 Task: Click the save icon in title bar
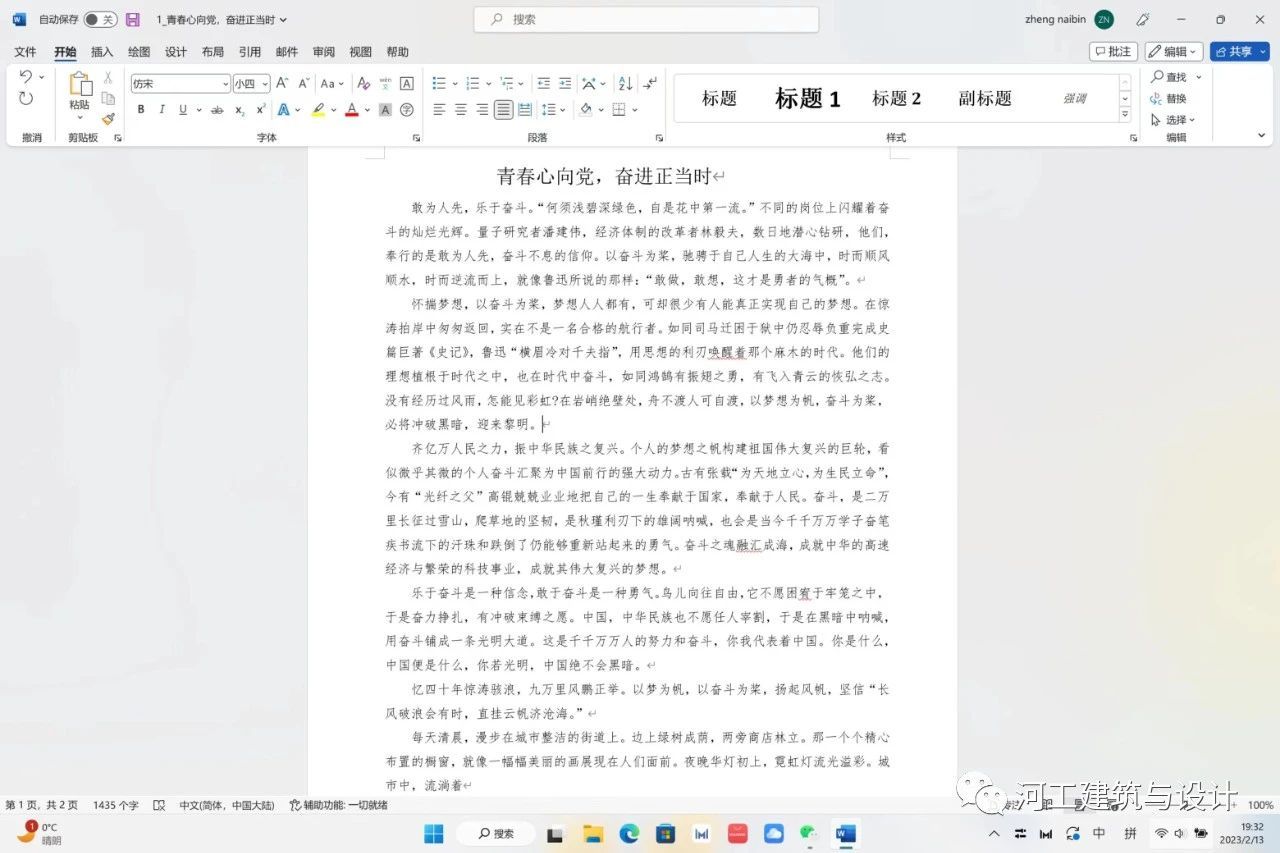[132, 20]
